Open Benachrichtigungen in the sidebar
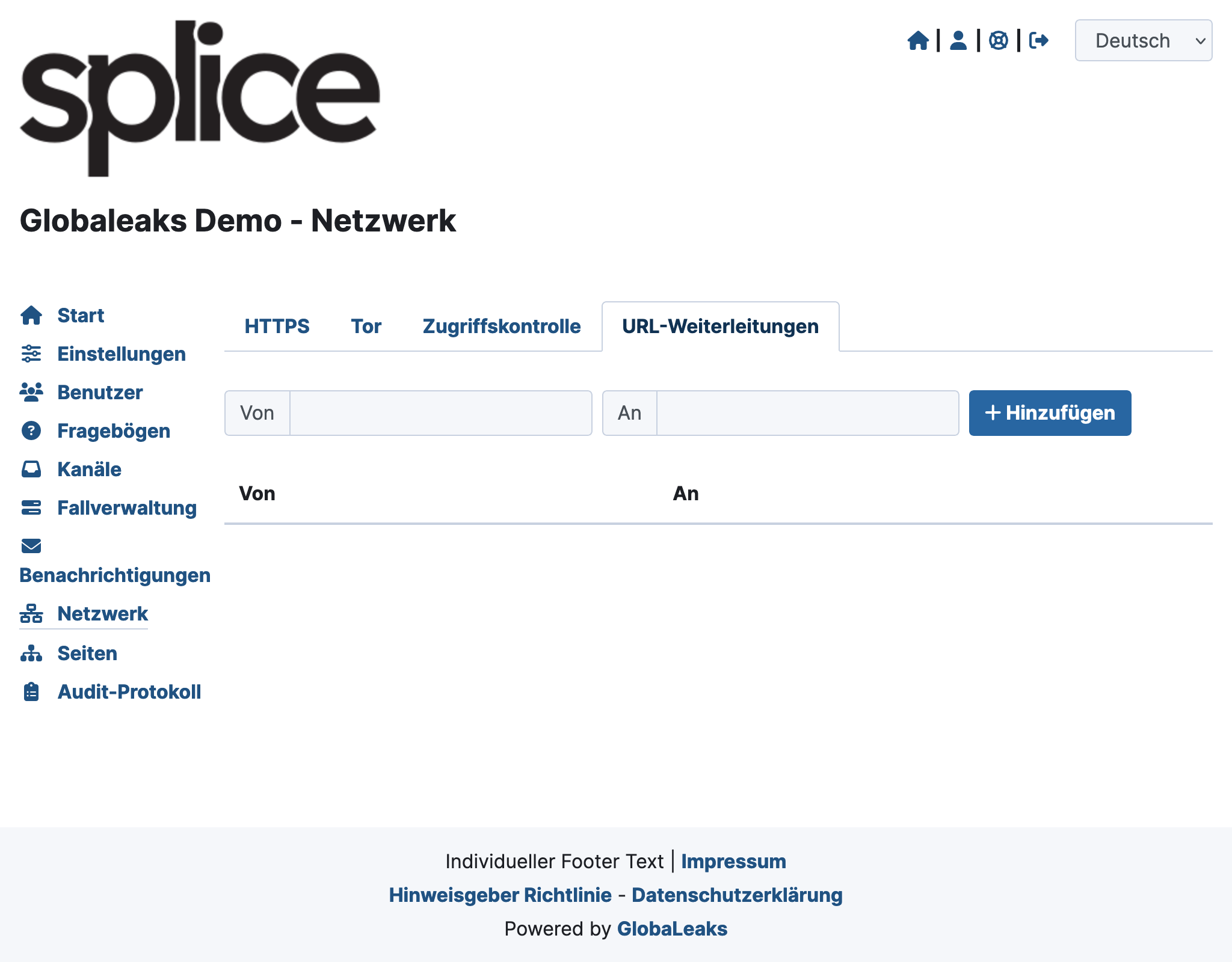The height and width of the screenshot is (962, 1232). coord(115,575)
